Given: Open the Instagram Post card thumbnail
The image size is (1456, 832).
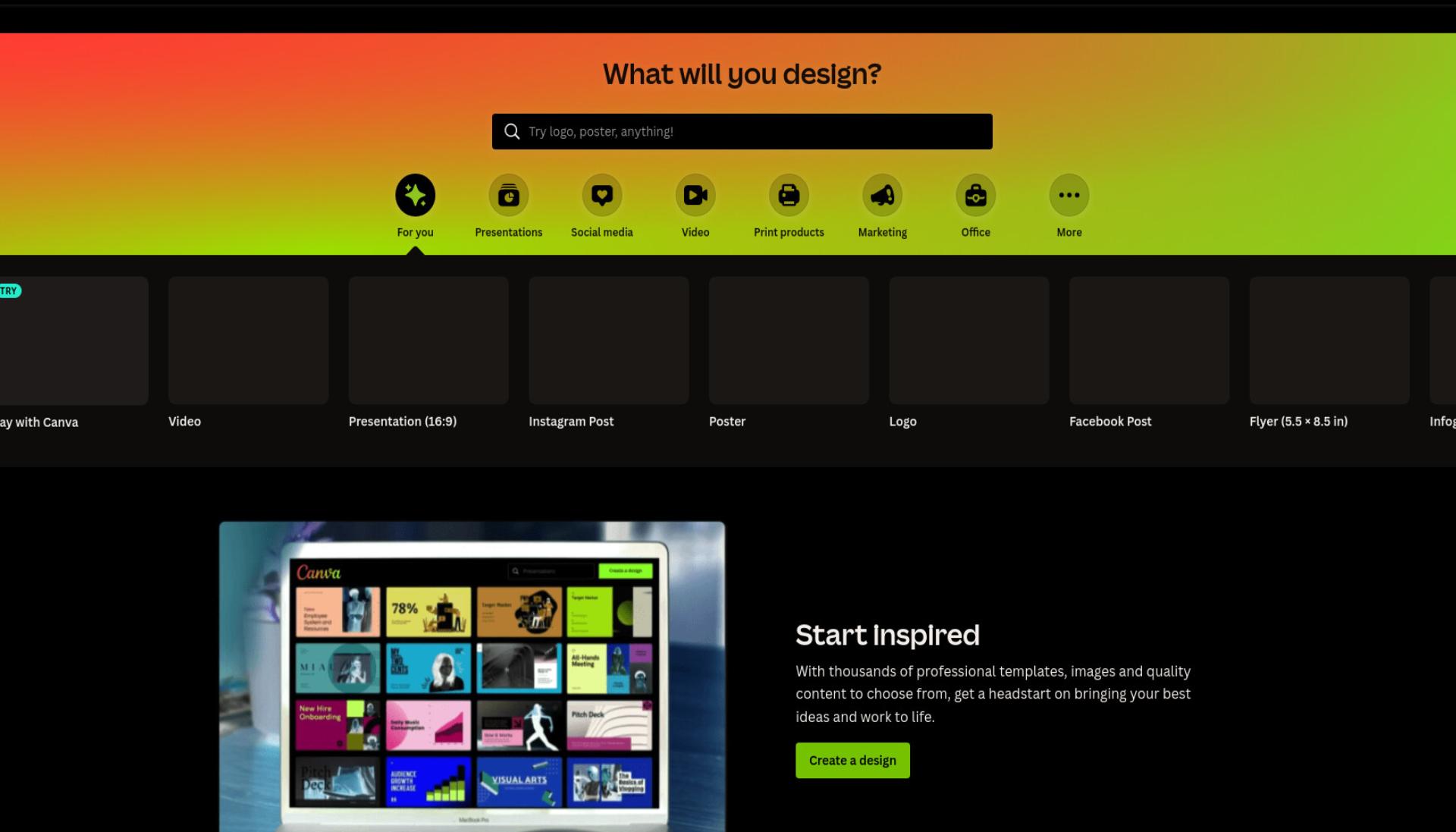Looking at the screenshot, I should click(x=608, y=340).
